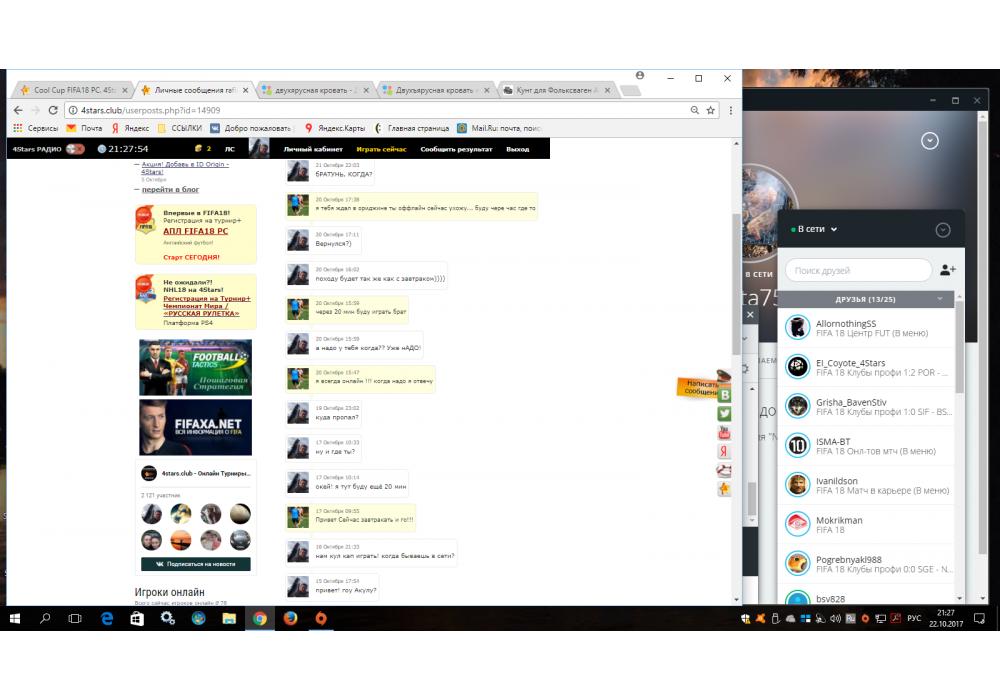Click the circled chevron beside В сети in Origin
This screenshot has width=1000, height=700.
[x=943, y=230]
